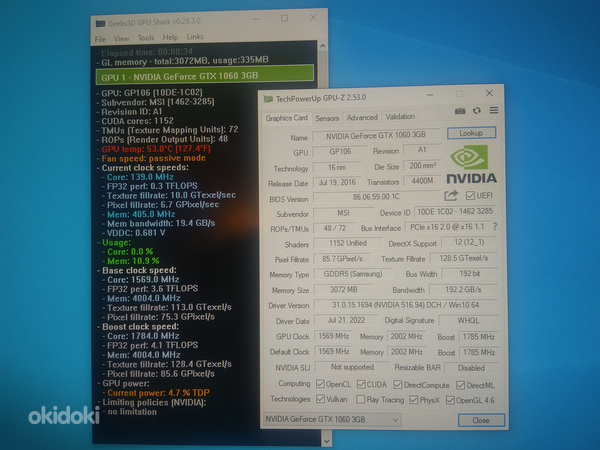This screenshot has width=600, height=450.
Task: Open the Links menu in GPU Shark
Action: click(x=195, y=36)
